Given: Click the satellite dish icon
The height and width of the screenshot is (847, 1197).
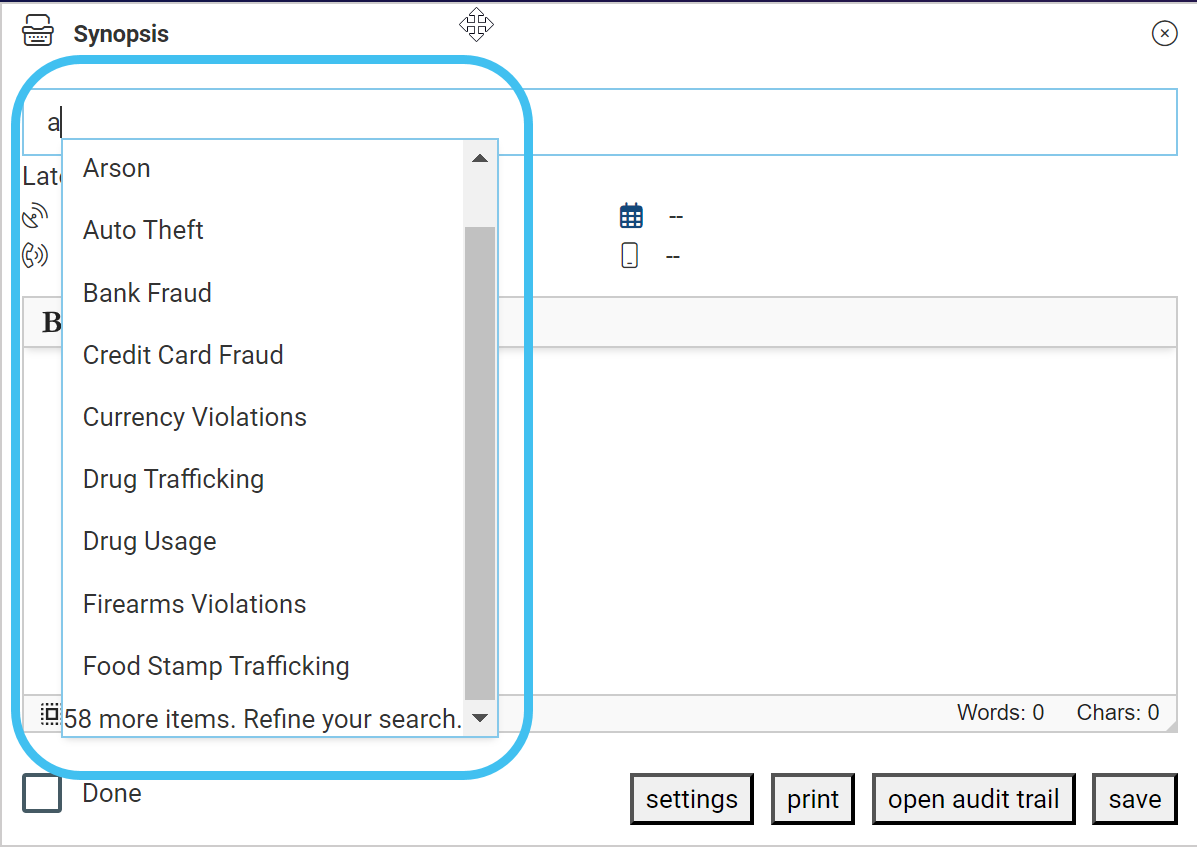Looking at the screenshot, I should (x=35, y=216).
